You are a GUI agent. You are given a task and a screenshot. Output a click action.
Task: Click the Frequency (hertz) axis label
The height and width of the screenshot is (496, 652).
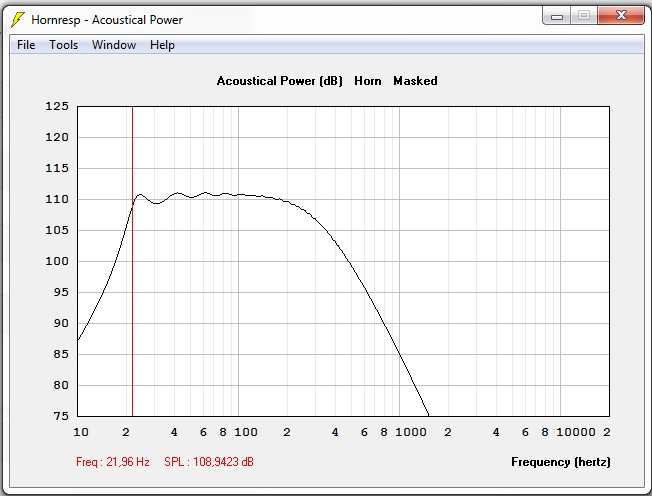click(561, 462)
